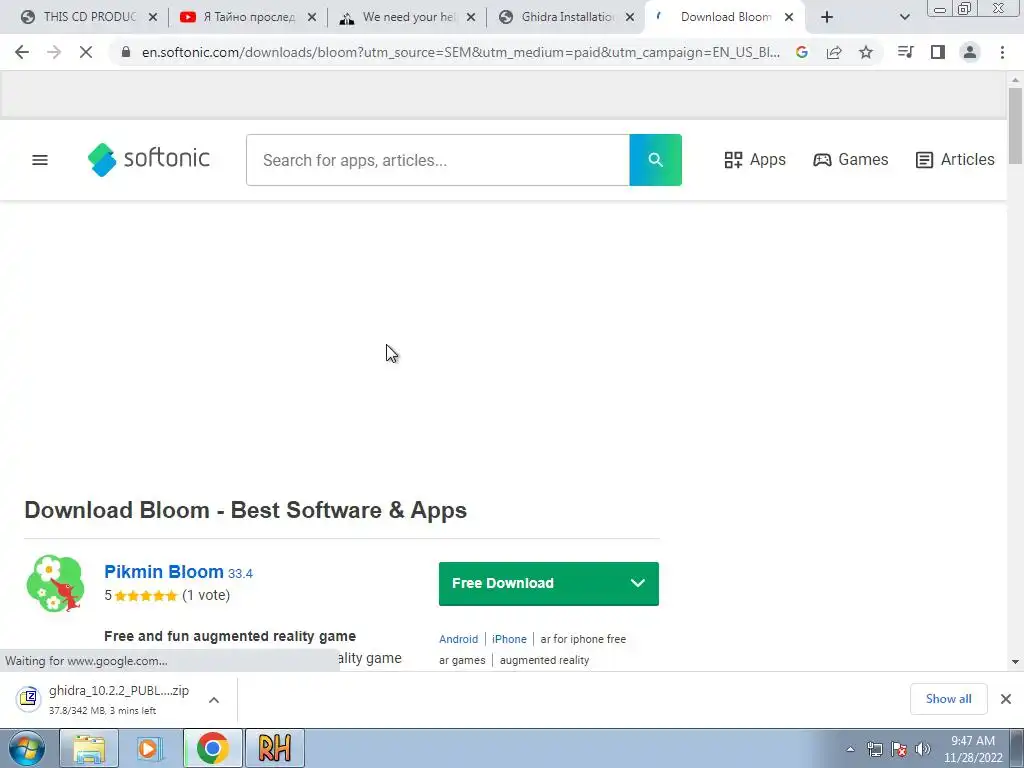
Task: Click the scrollbar down arrow
Action: coord(1015,662)
